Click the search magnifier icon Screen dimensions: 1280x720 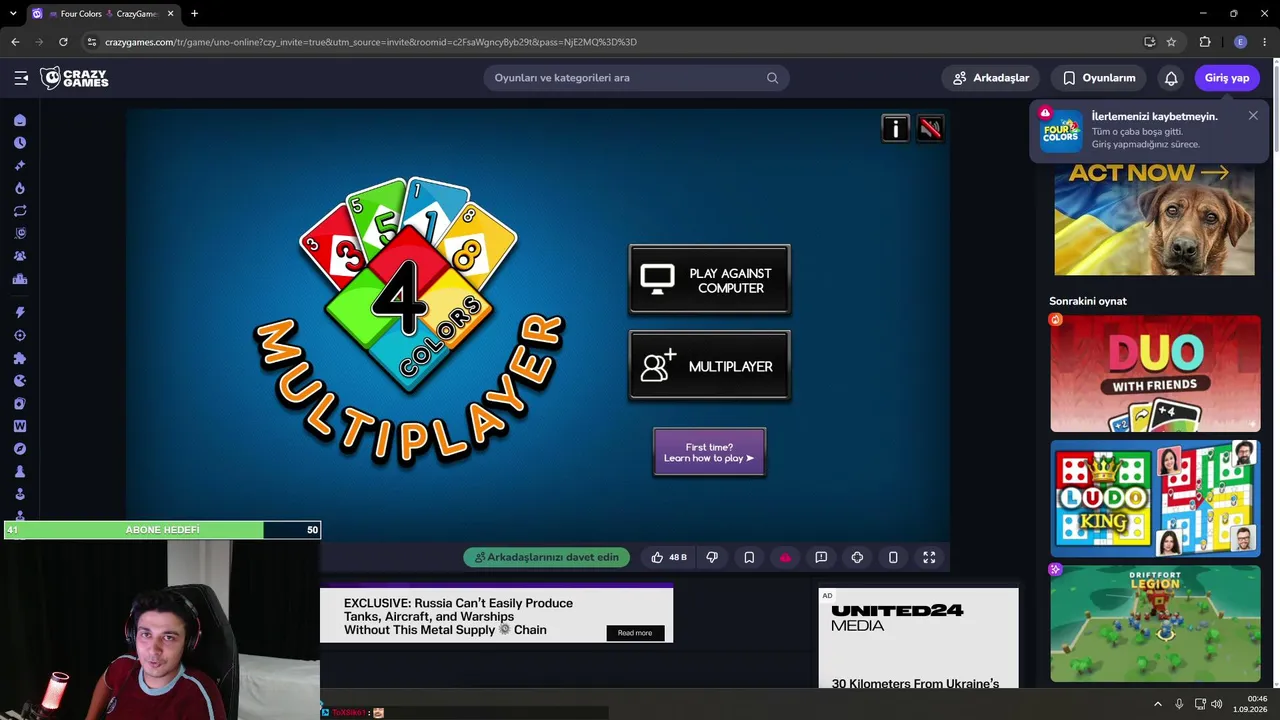[x=772, y=78]
